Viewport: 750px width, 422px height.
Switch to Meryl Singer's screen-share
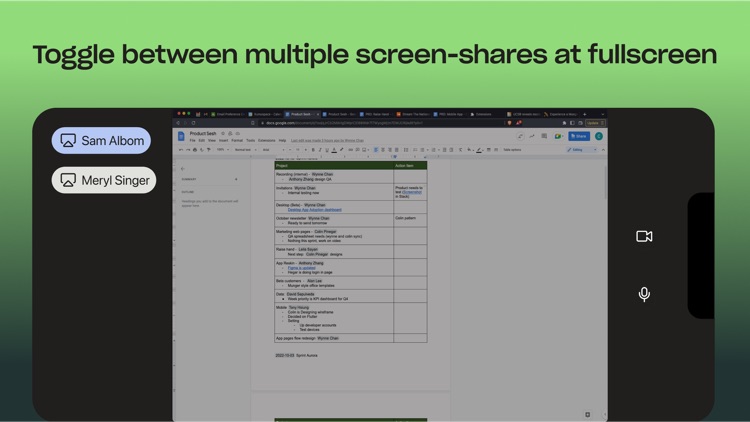(104, 180)
